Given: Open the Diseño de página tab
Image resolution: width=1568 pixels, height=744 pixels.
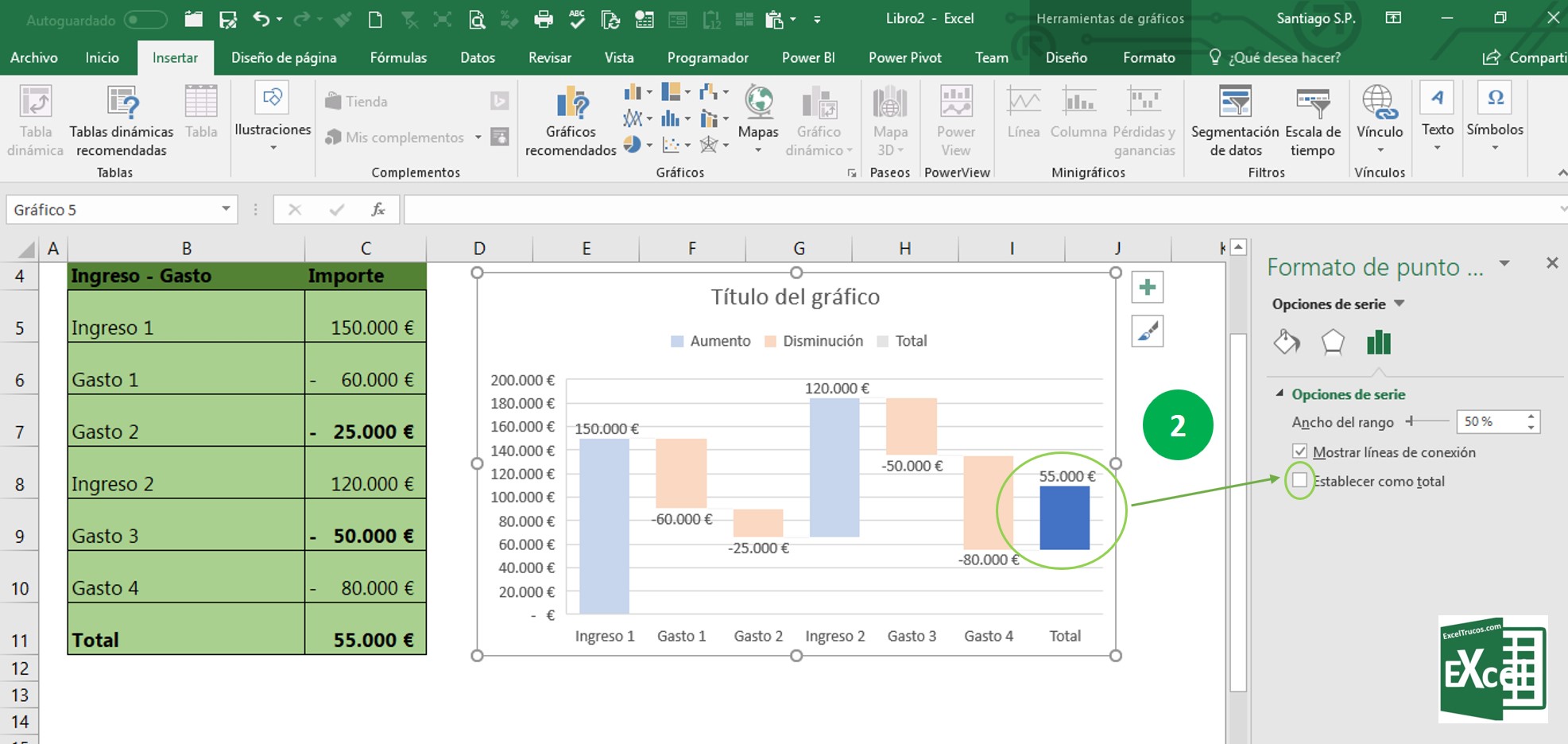Looking at the screenshot, I should tap(284, 57).
